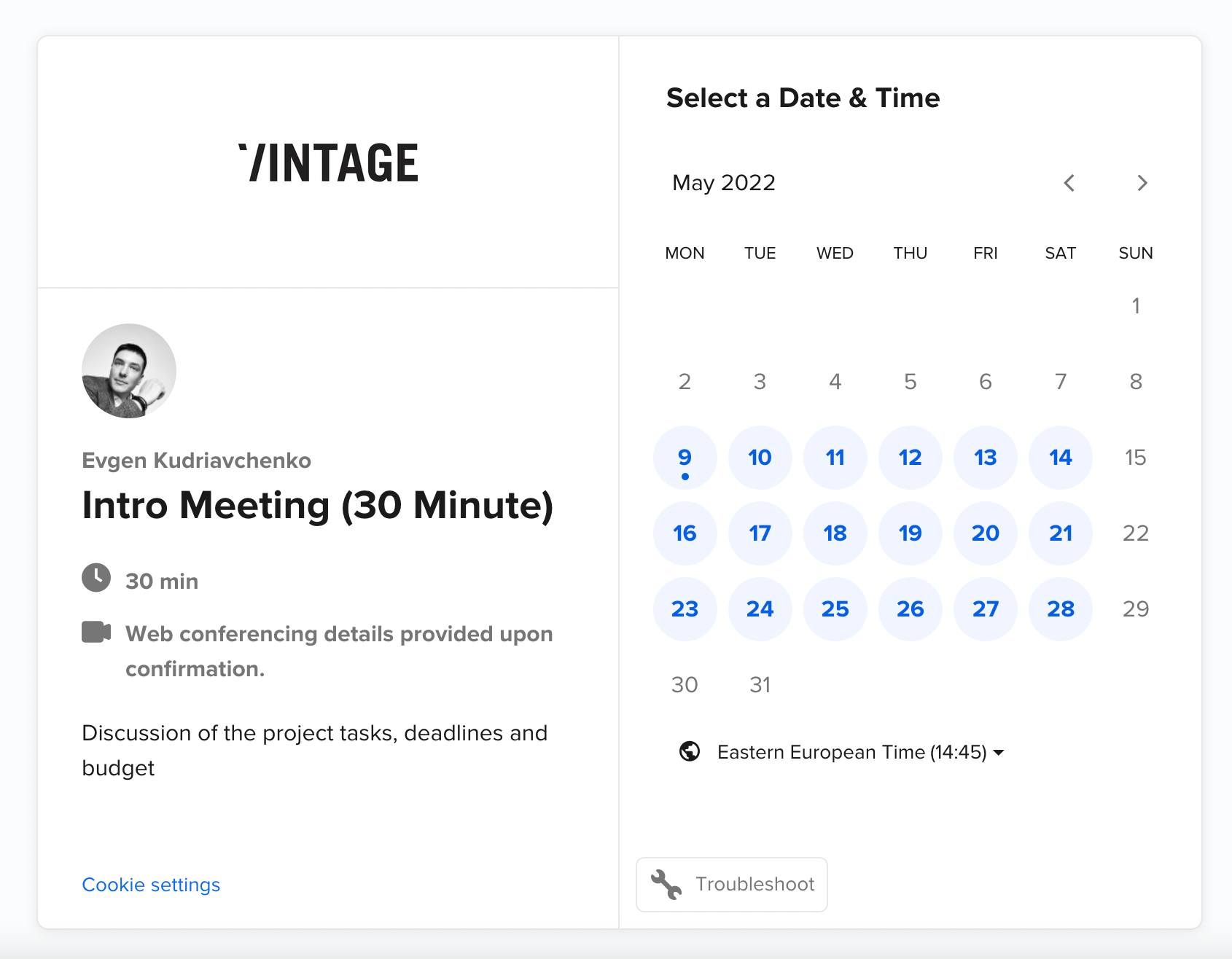Click unavailable date 29
Image resolution: width=1232 pixels, height=959 pixels.
pyautogui.click(x=1135, y=609)
